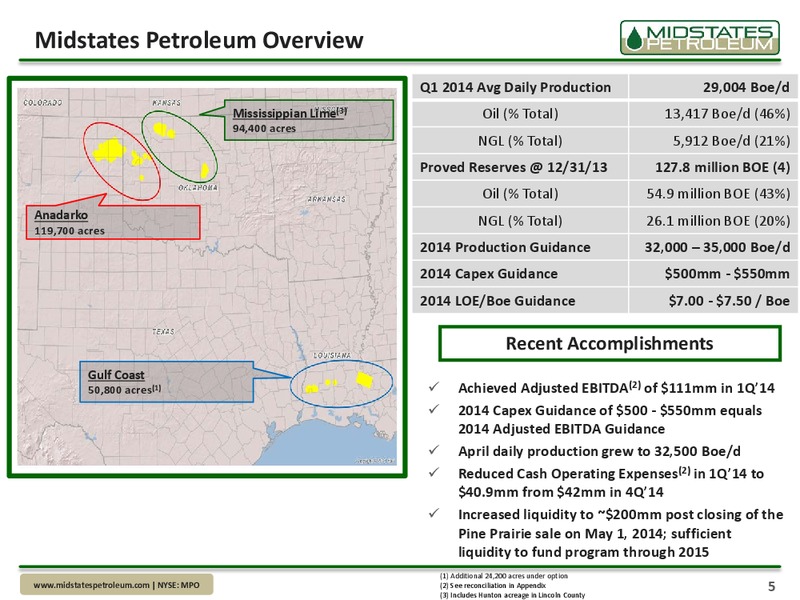Click the TEXAS label on the map

[163, 332]
